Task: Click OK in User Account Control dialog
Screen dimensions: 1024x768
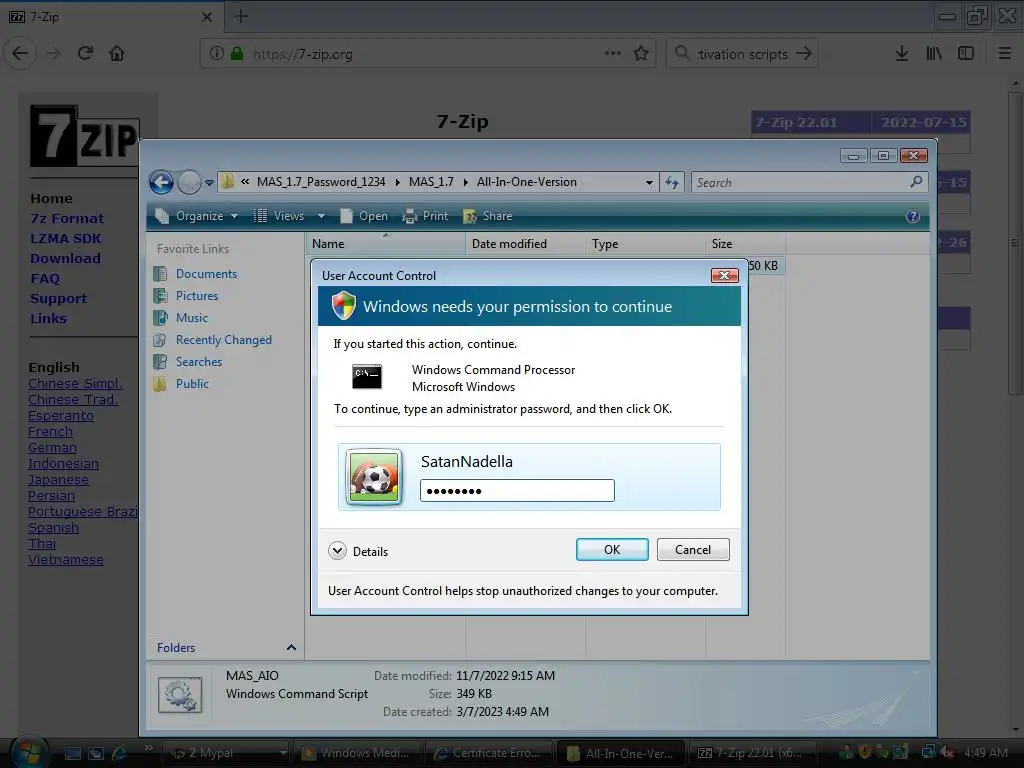Action: click(612, 550)
